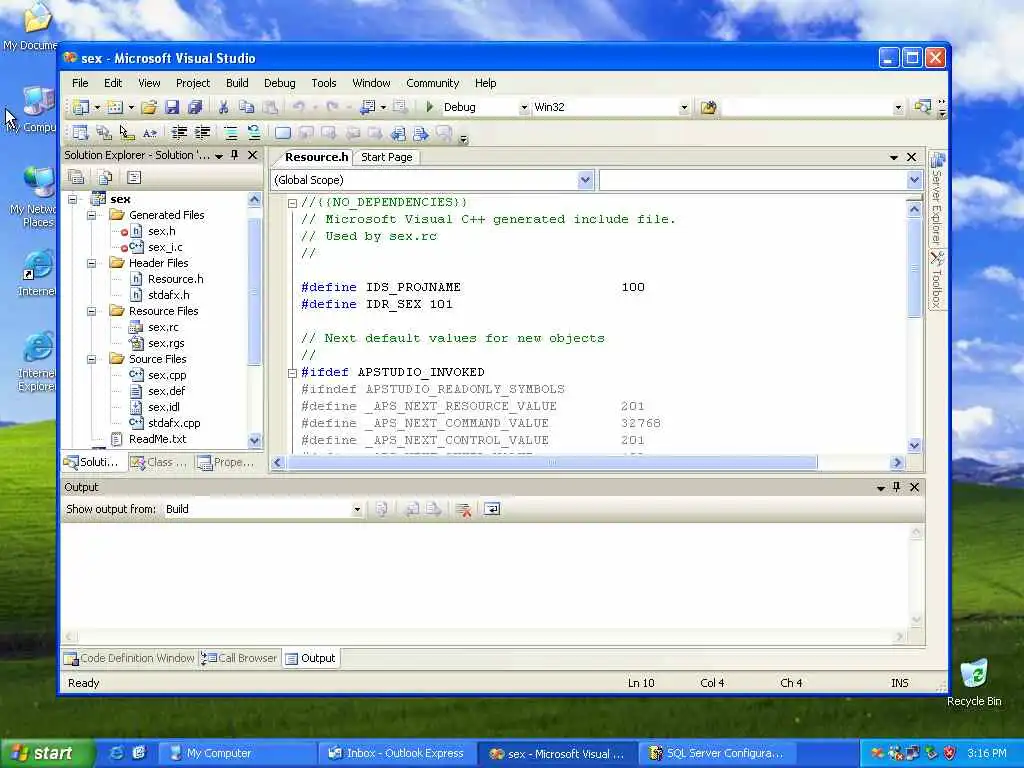Click the code editor vertical scroll down arrow
The height and width of the screenshot is (768, 1024).
coord(914,445)
